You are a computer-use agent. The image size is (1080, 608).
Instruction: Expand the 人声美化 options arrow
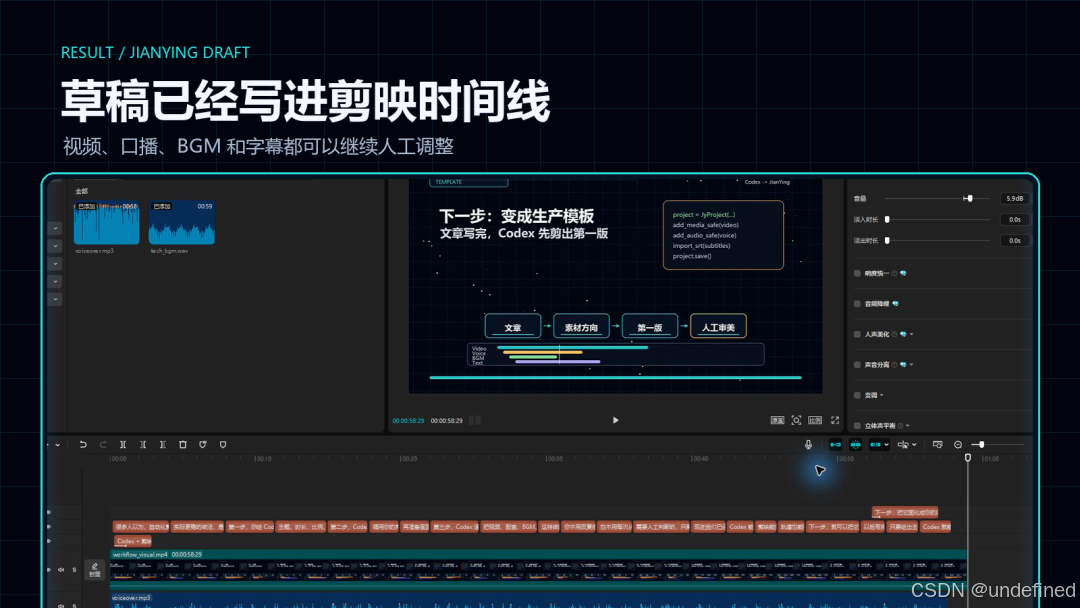[911, 334]
